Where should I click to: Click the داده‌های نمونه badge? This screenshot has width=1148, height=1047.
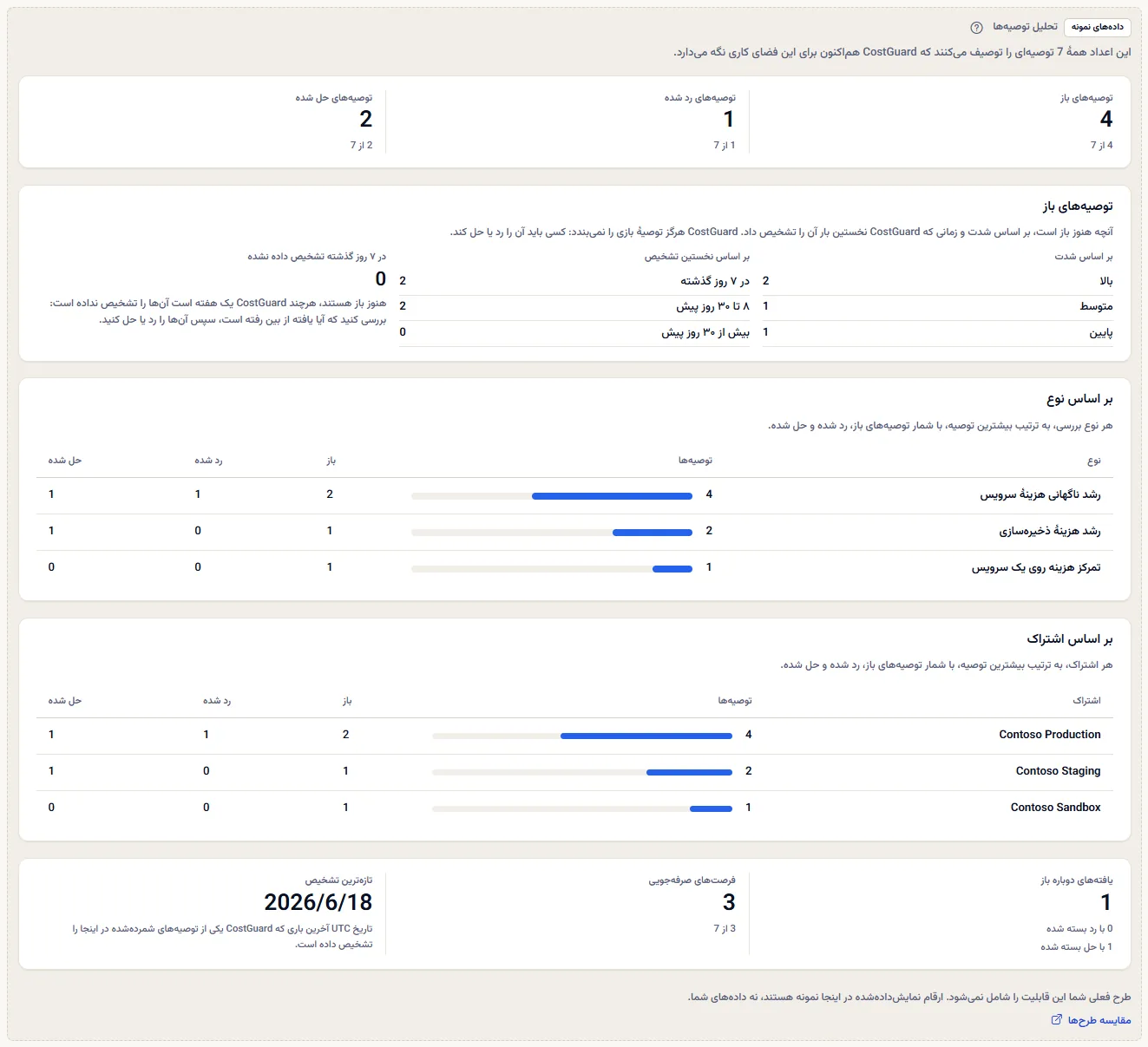1097,28
